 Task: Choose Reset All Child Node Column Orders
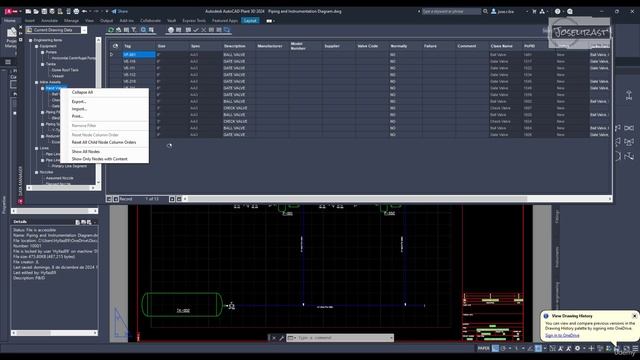(104, 142)
